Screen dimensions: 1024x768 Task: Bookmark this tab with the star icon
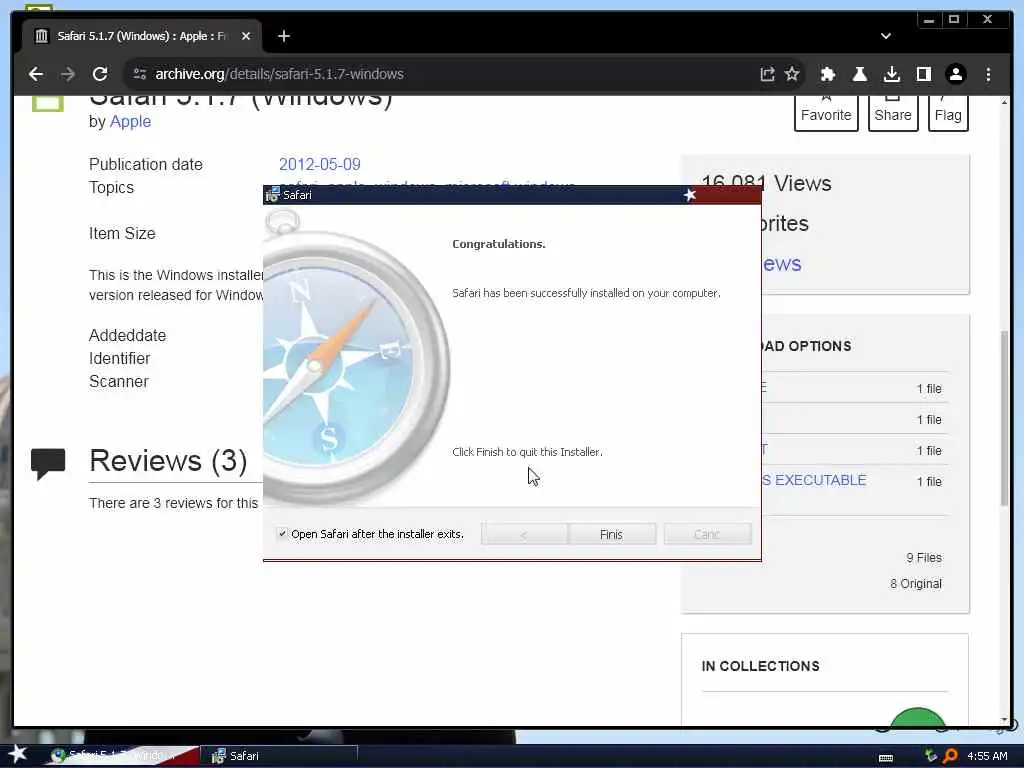[792, 74]
